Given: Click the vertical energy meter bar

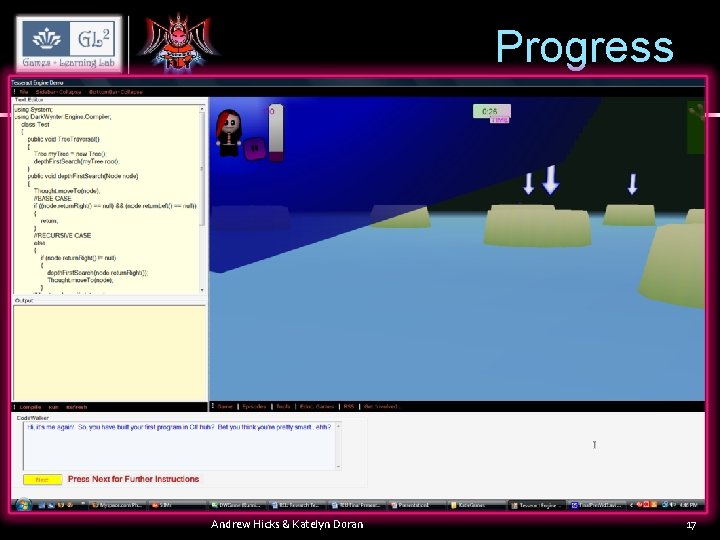Looking at the screenshot, I should pos(276,133).
